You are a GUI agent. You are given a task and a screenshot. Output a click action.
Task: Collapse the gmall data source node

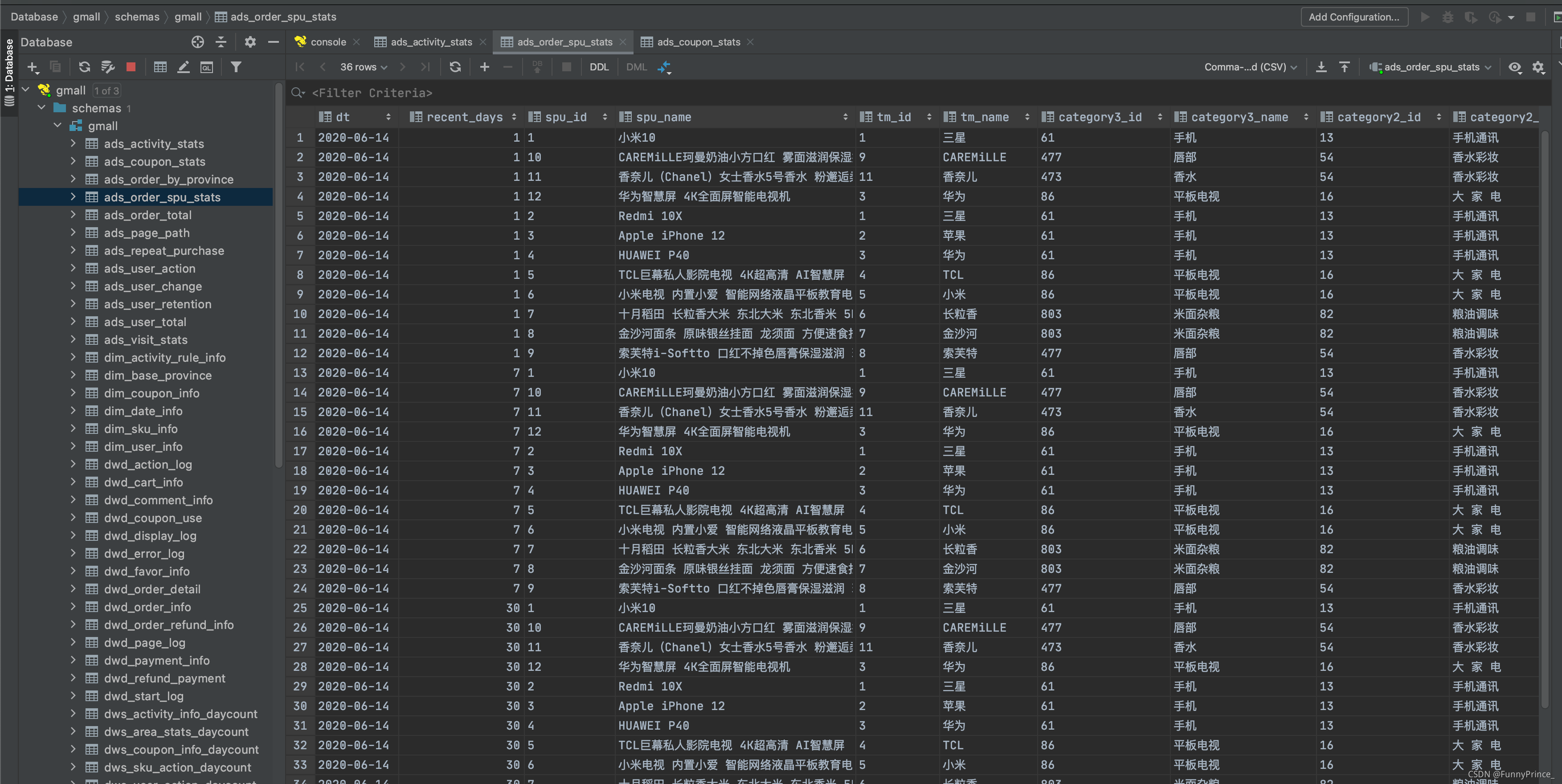[25, 90]
